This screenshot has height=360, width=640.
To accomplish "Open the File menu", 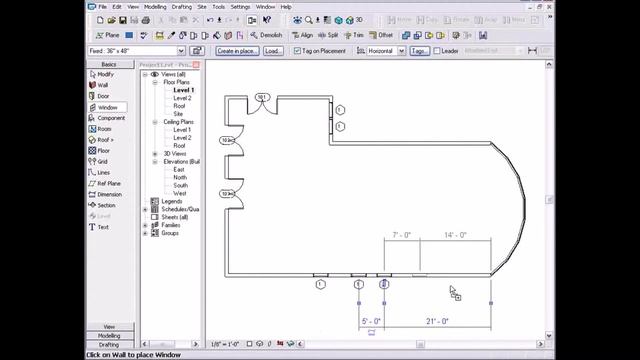I will 102,7.
